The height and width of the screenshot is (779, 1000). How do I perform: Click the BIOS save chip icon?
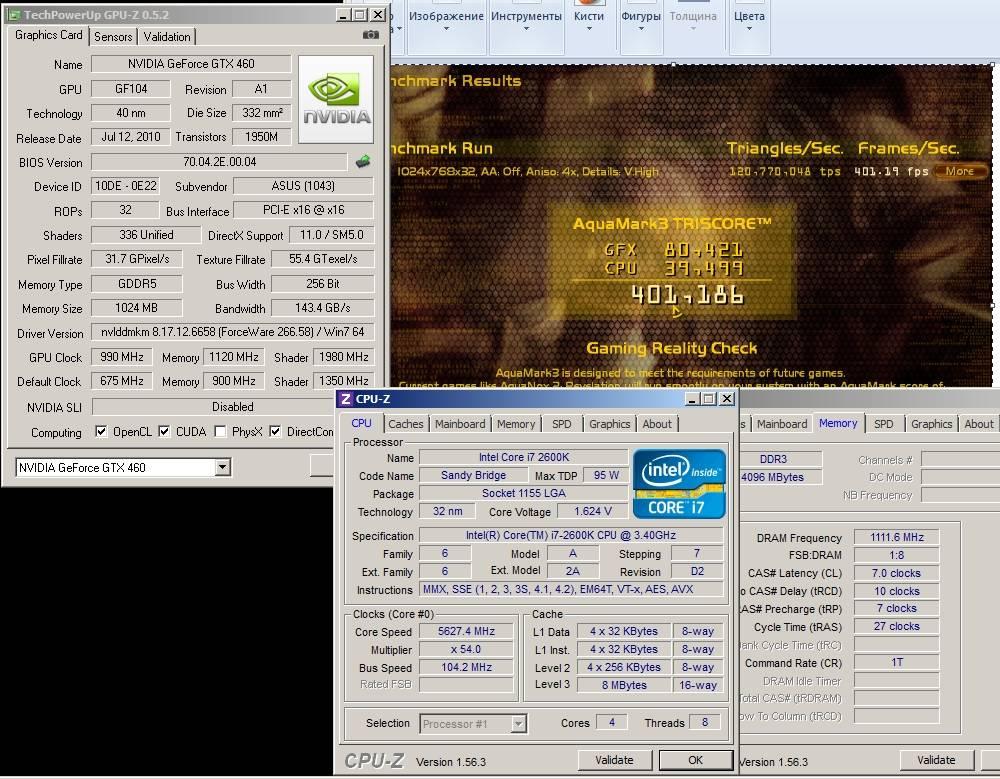363,162
